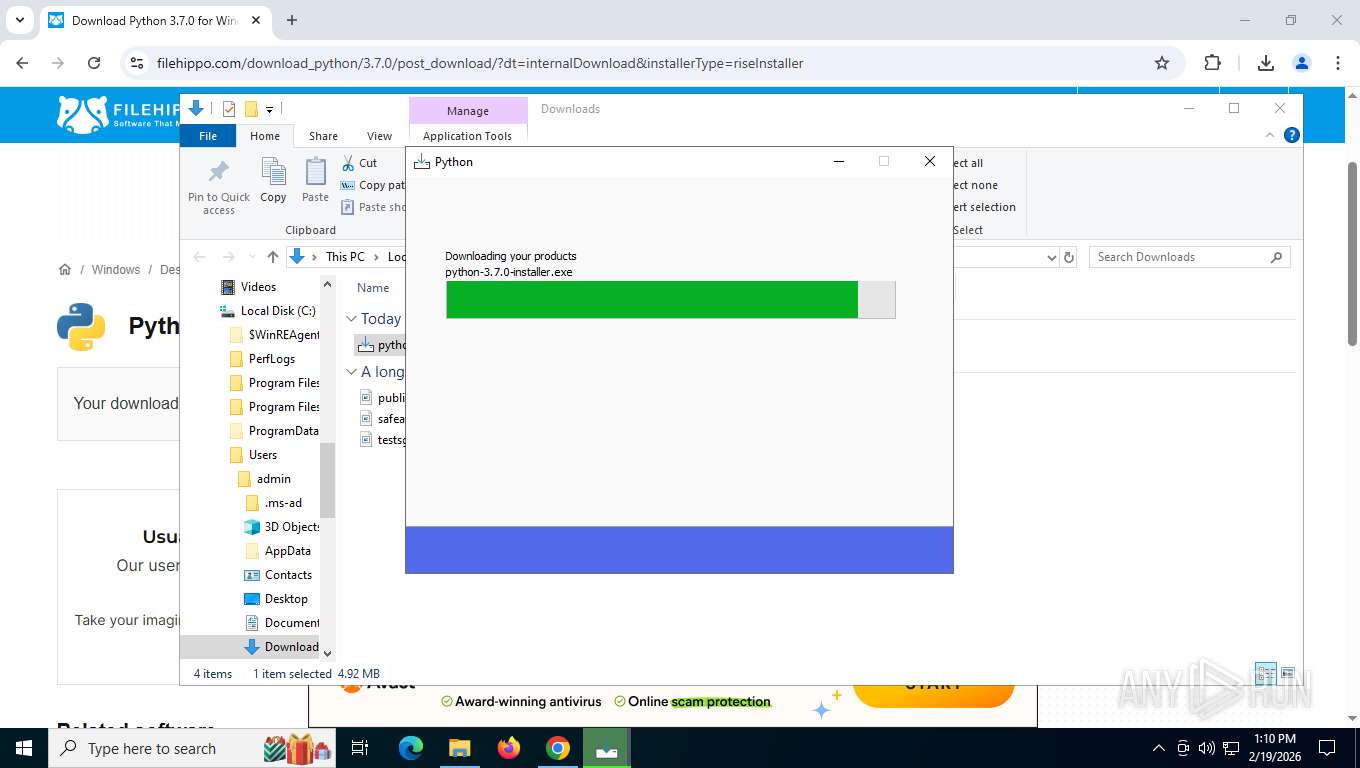Screen dimensions: 1360x768
Task: Open address bar history dropdown in Explorer
Action: pos(1051,257)
